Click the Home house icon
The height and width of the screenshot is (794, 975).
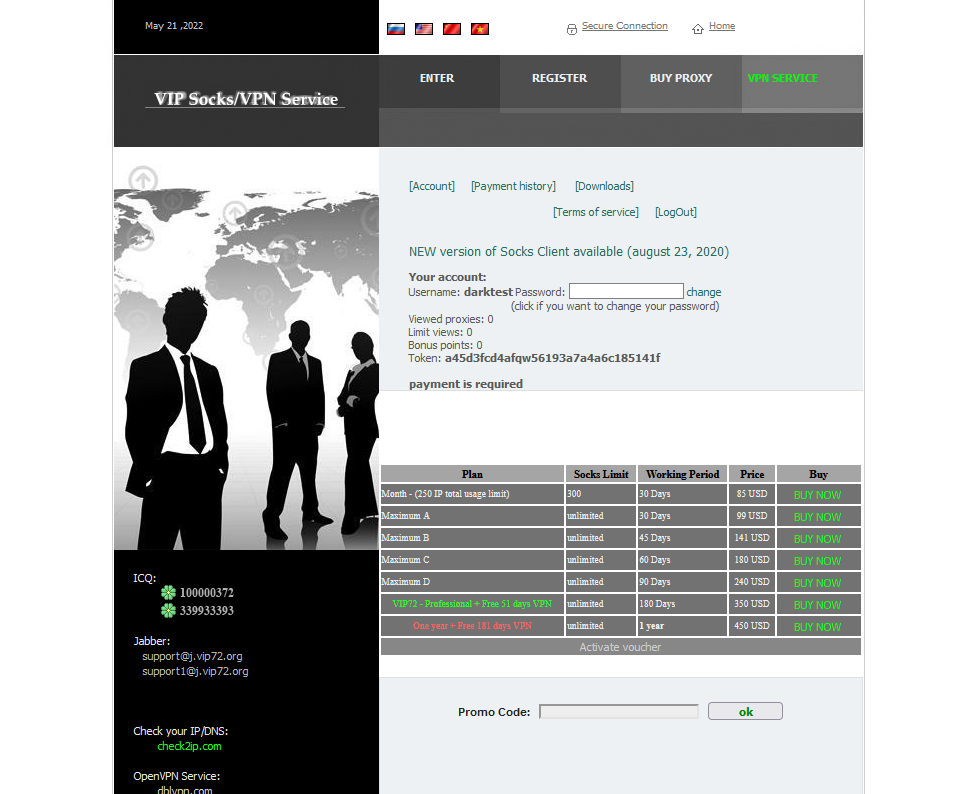(698, 26)
